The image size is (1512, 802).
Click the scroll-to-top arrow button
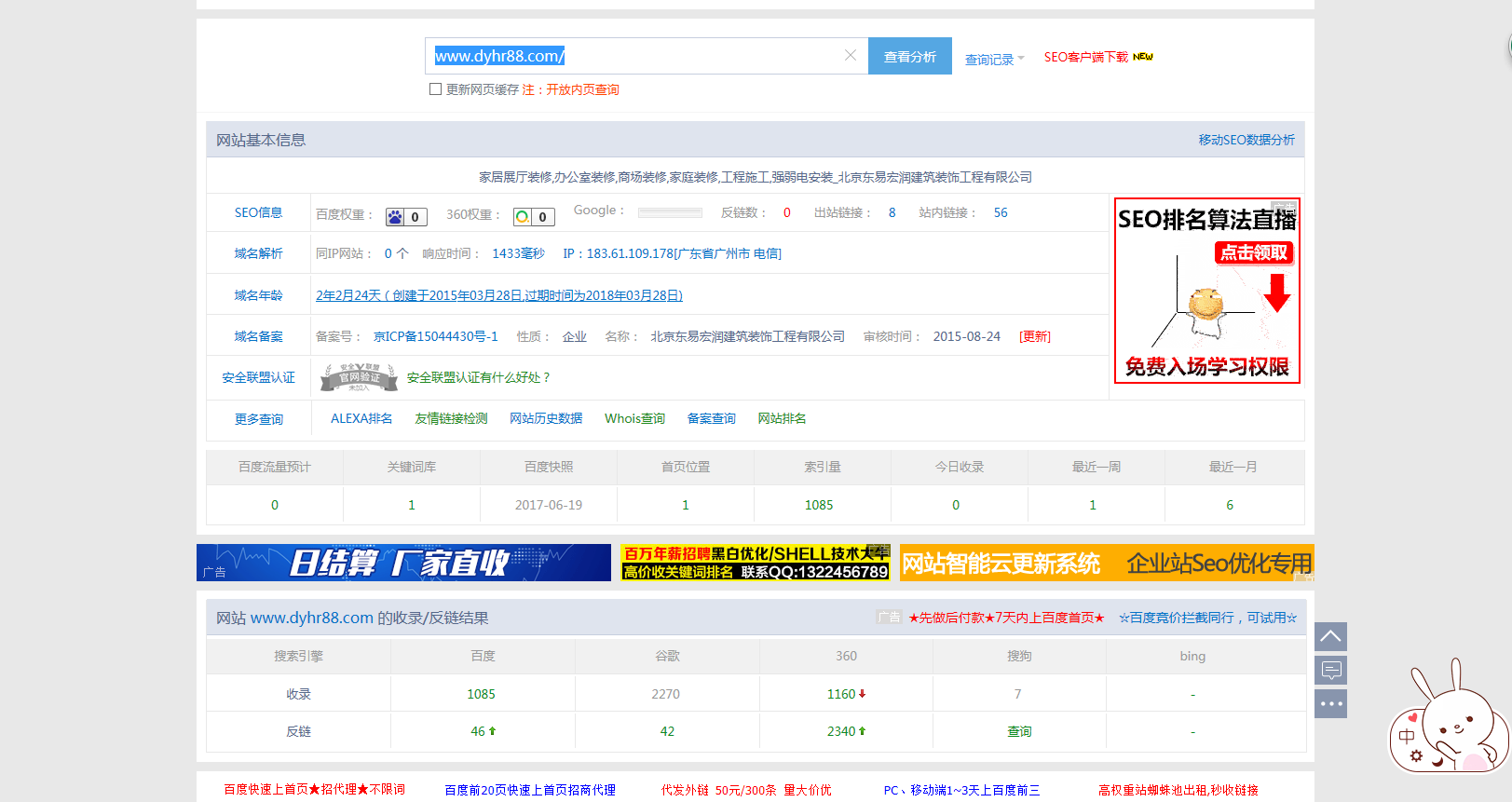(x=1330, y=636)
